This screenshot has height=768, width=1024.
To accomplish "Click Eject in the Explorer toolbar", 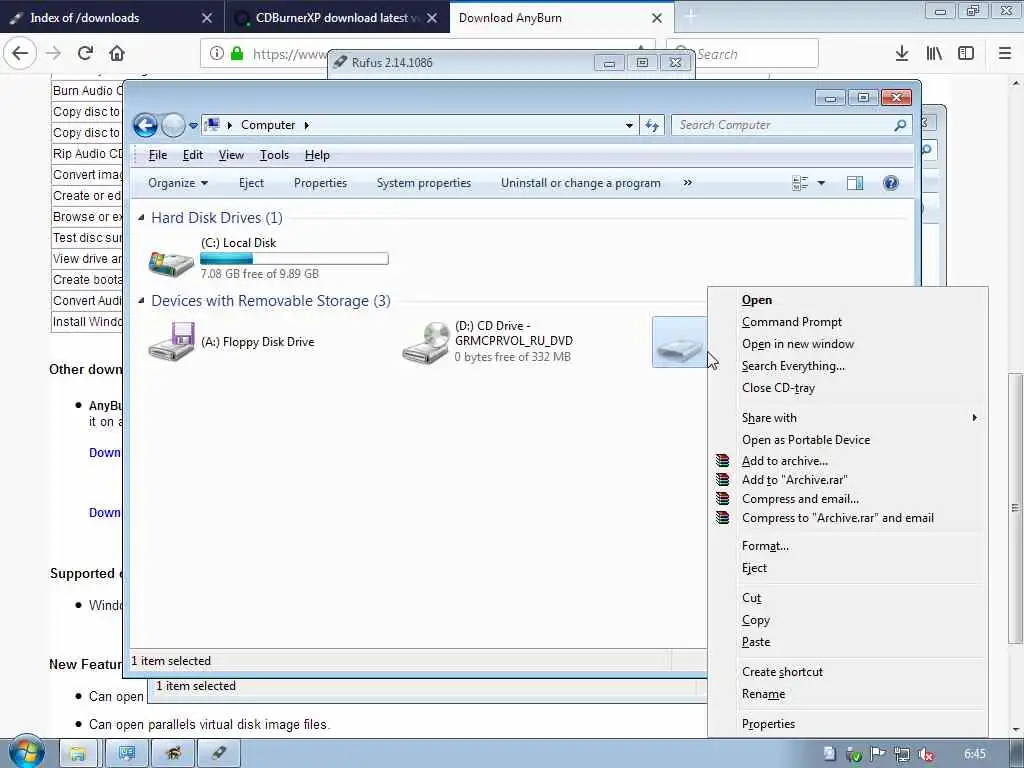I will 251,183.
